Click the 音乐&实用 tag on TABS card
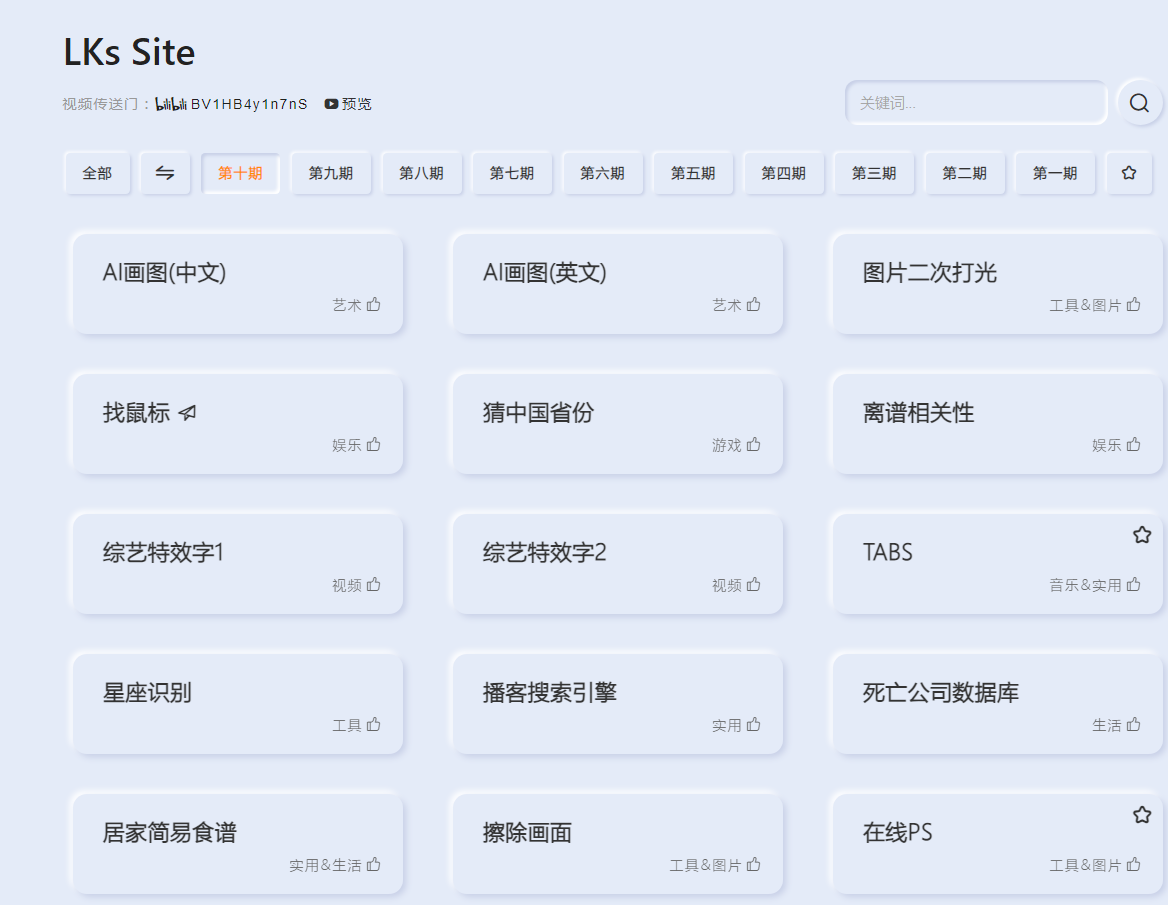Image resolution: width=1168 pixels, height=905 pixels. (x=1085, y=585)
